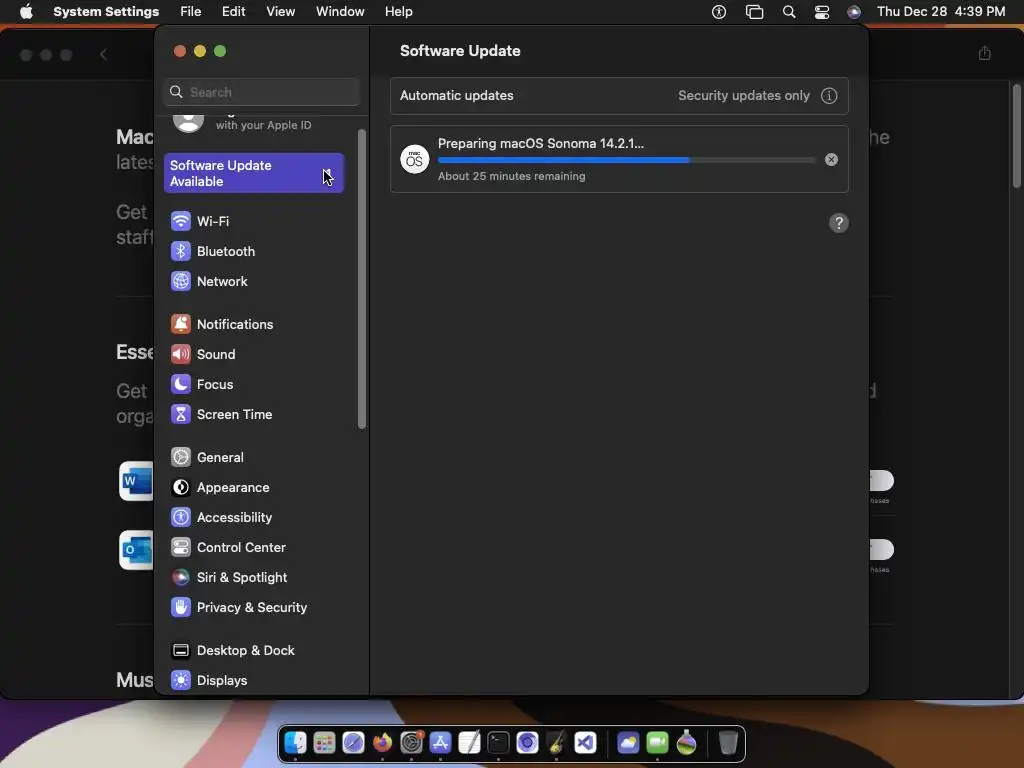
Task: Activate Siri from menu bar
Action: (854, 12)
